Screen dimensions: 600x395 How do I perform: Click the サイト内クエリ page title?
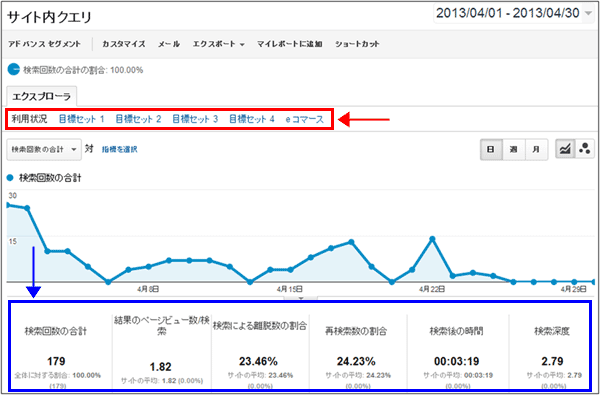(50, 17)
